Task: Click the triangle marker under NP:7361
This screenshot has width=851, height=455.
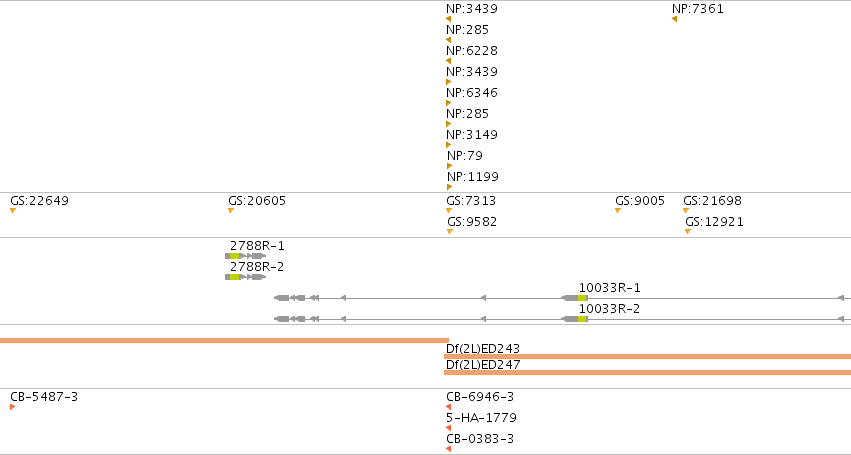Action: tap(675, 19)
